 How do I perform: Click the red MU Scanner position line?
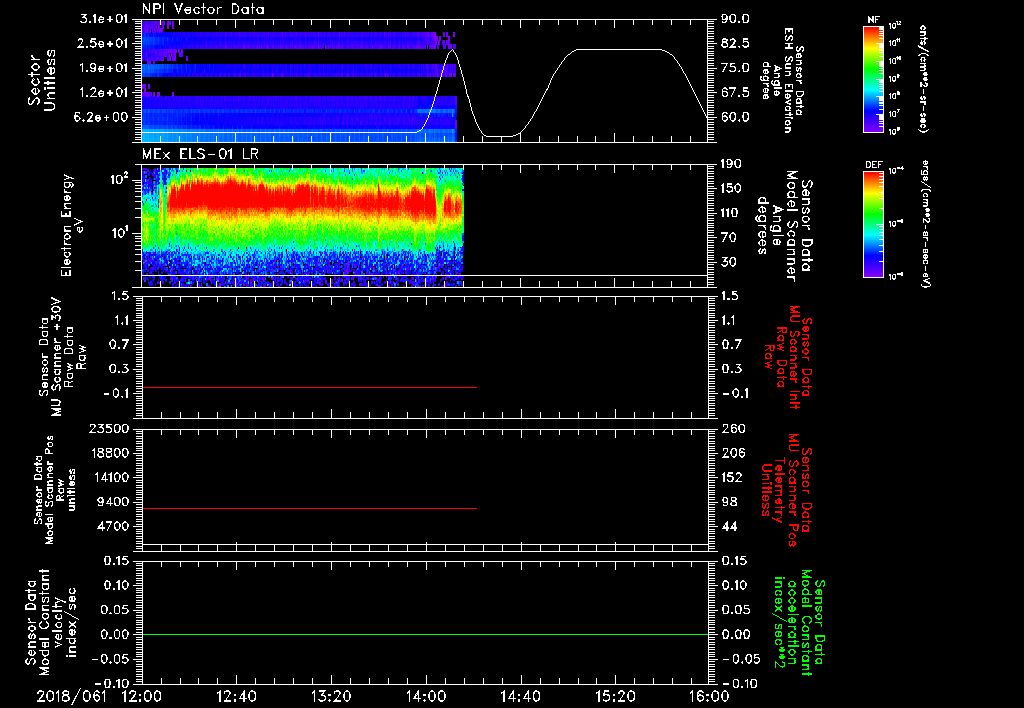pos(309,508)
